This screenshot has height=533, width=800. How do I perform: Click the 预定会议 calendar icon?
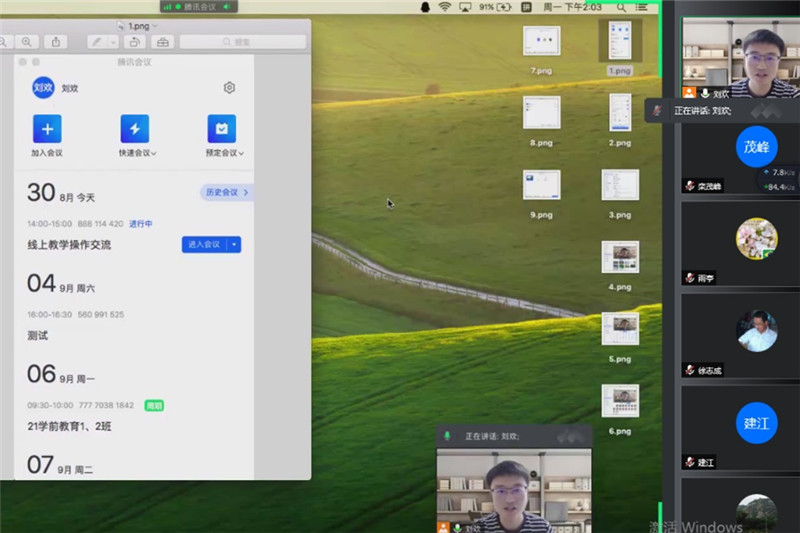pyautogui.click(x=222, y=128)
